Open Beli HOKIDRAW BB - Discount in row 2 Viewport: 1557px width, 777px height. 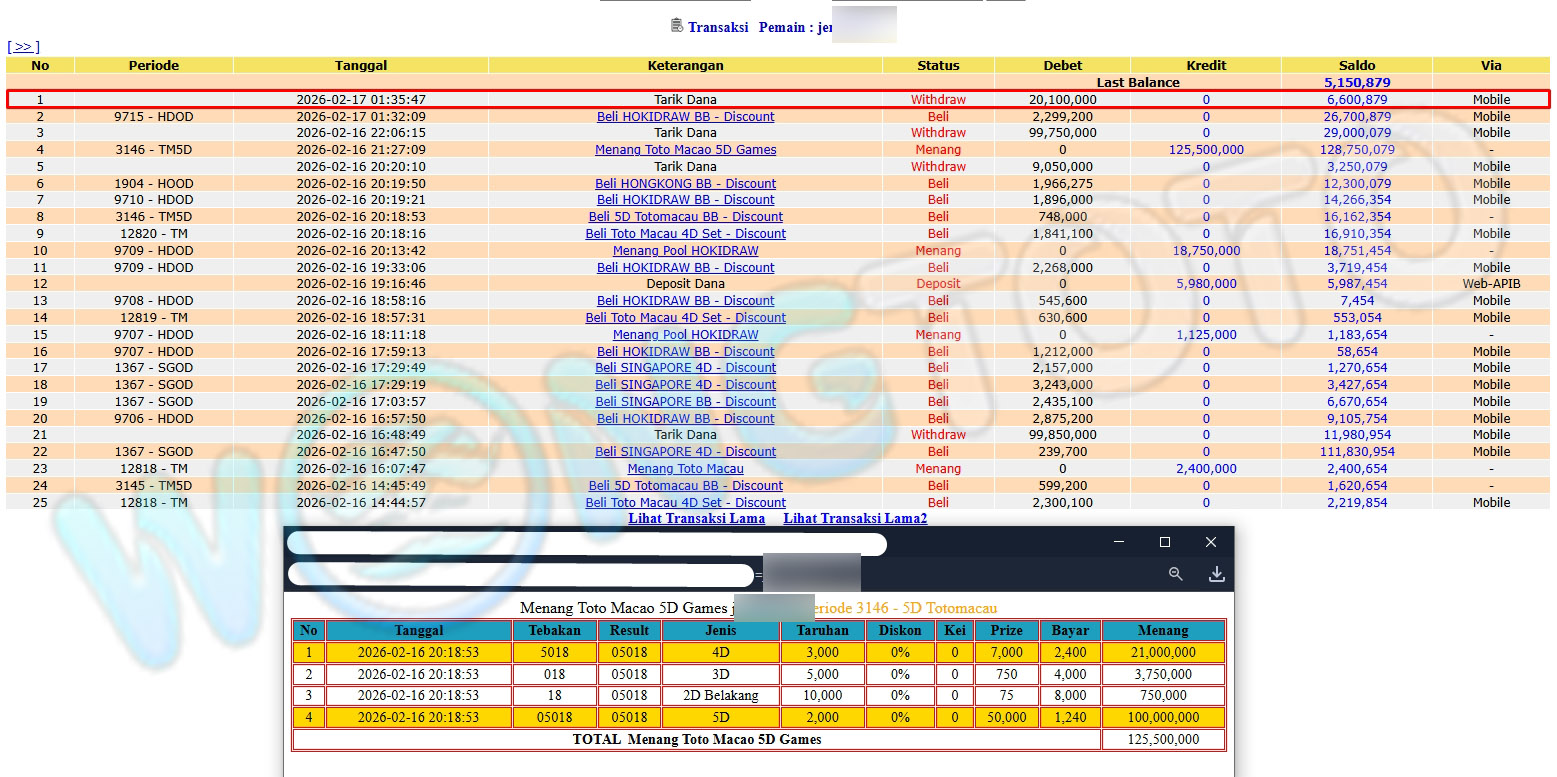pyautogui.click(x=685, y=117)
